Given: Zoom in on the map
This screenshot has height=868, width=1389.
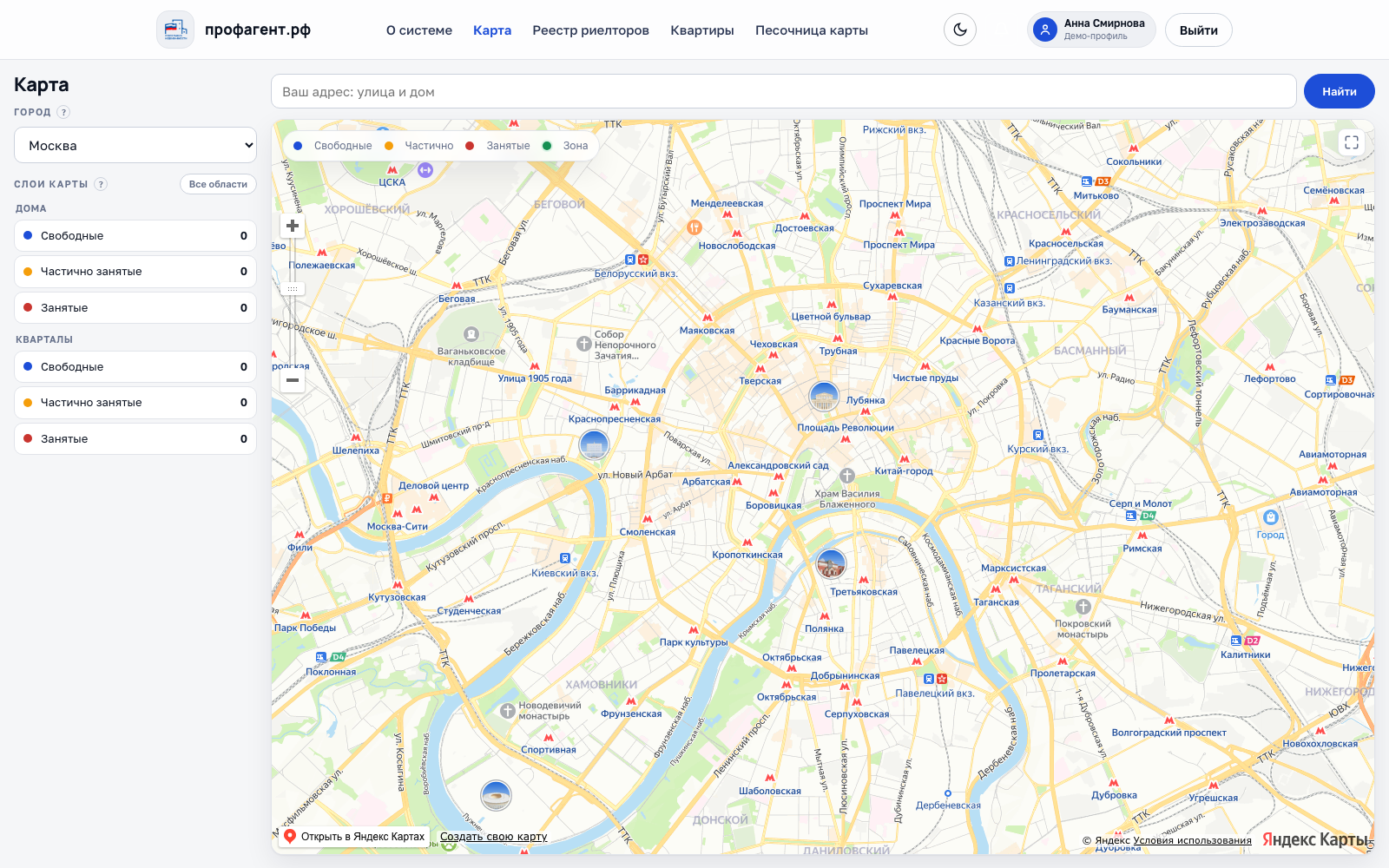Looking at the screenshot, I should click(x=293, y=226).
